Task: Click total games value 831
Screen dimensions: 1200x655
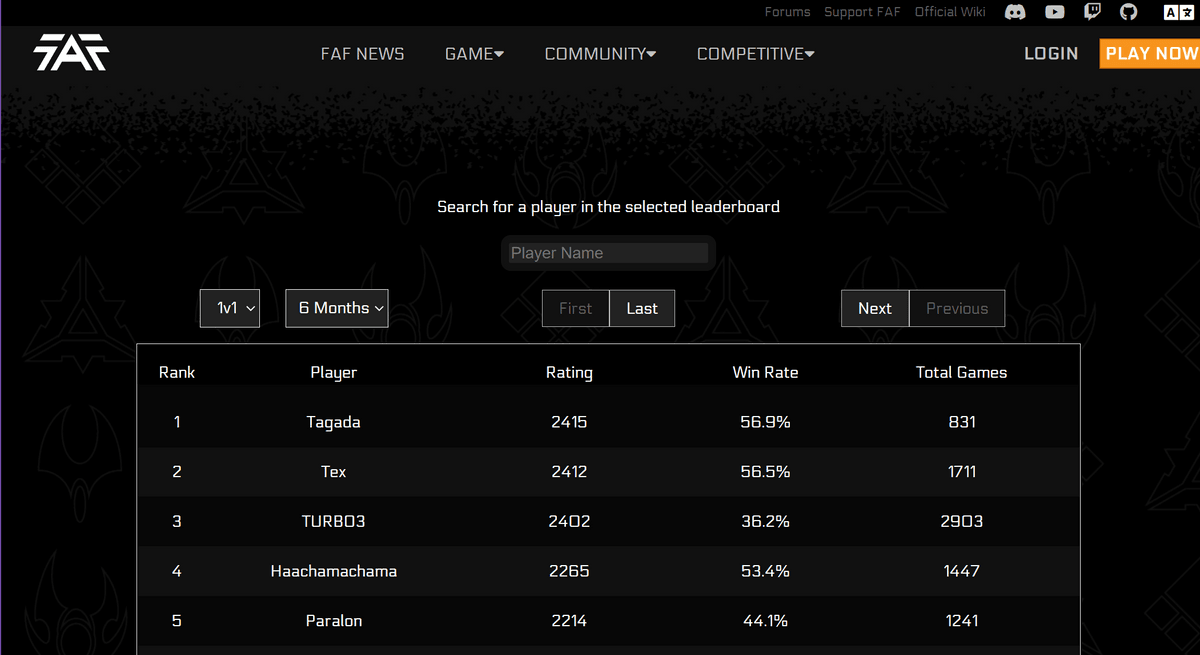Action: [962, 422]
